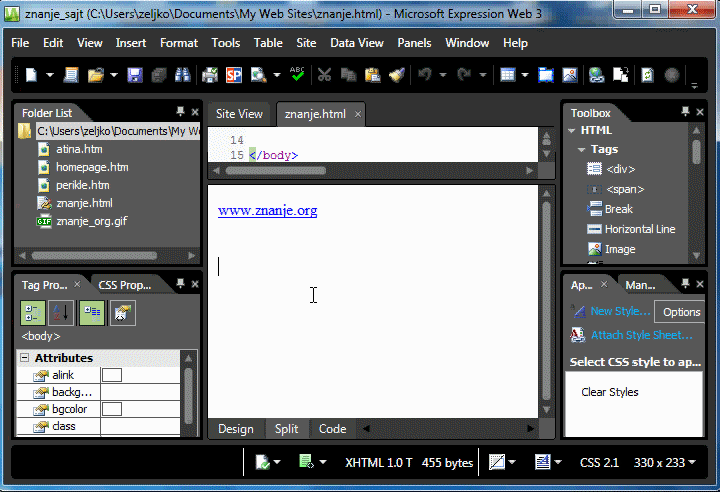Click the bgcolor color swatch
720x492 pixels.
112,409
